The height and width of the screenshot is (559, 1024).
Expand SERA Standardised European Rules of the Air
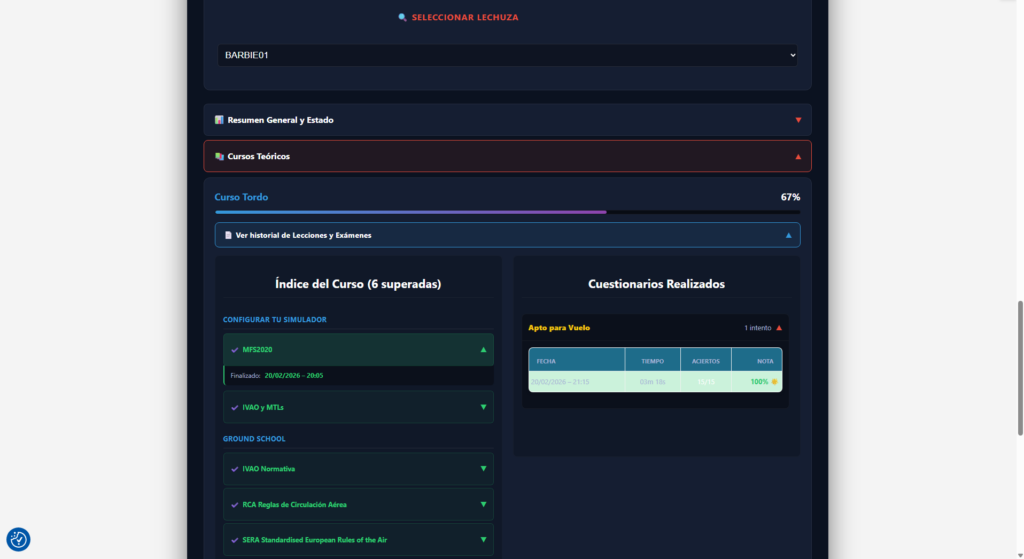click(483, 540)
